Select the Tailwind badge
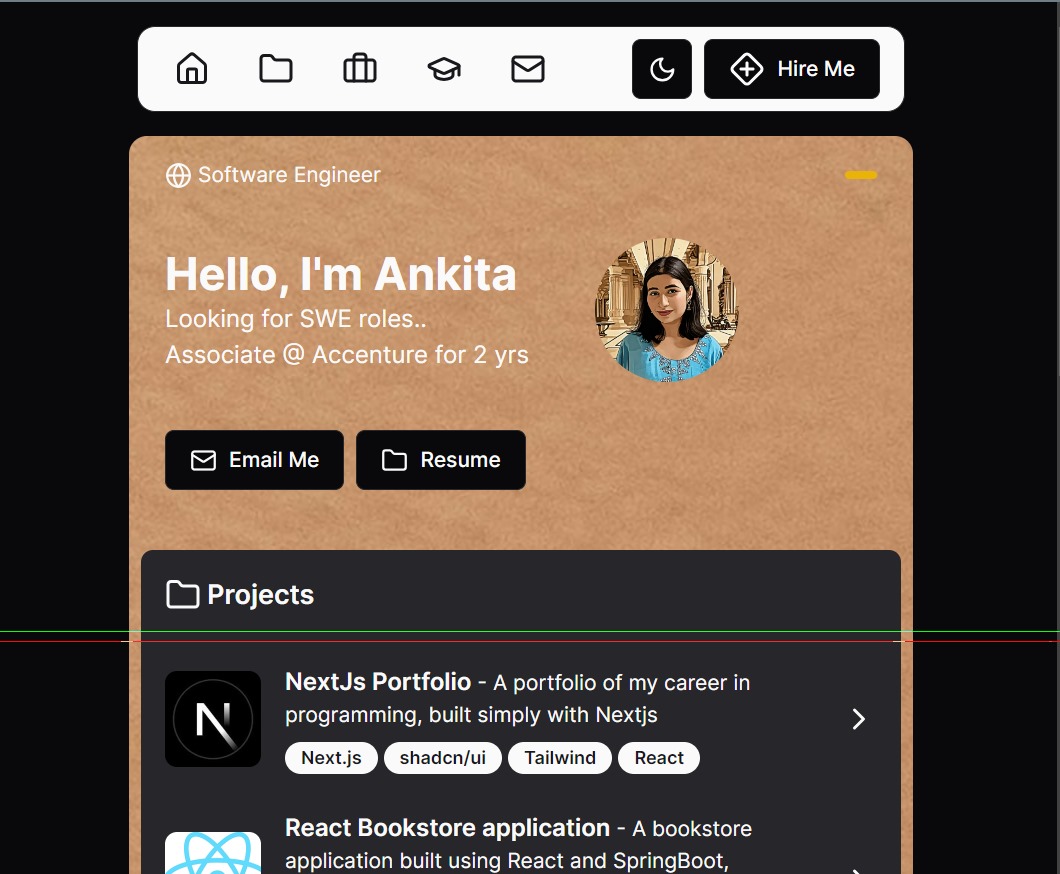This screenshot has height=874, width=1060. [x=559, y=757]
